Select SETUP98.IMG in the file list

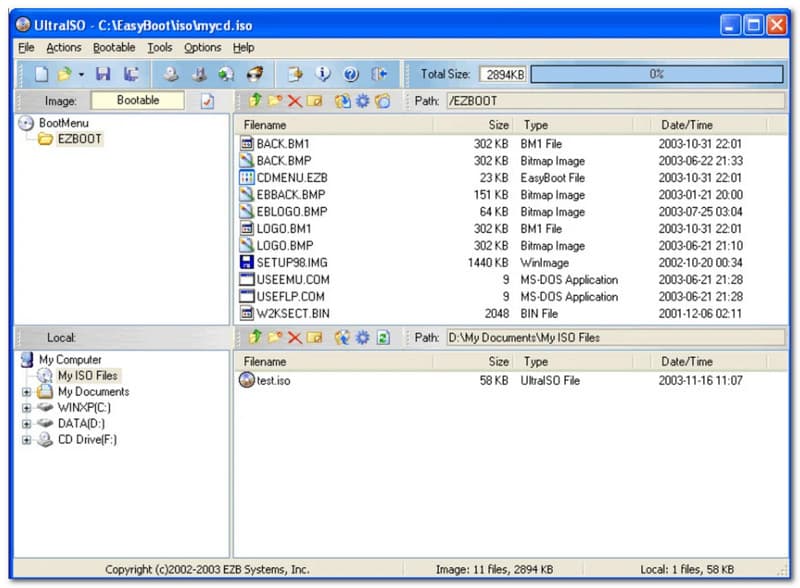[291, 263]
